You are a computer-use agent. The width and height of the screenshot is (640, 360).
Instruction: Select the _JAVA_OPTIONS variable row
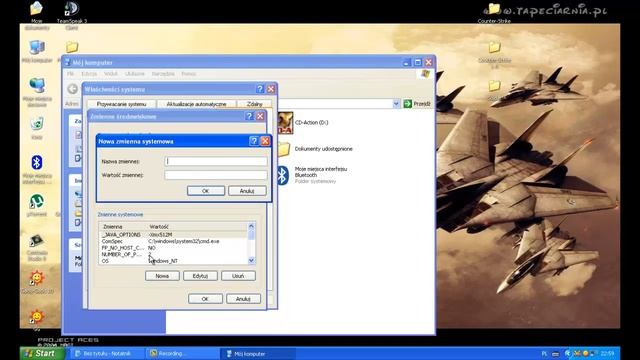coord(173,235)
